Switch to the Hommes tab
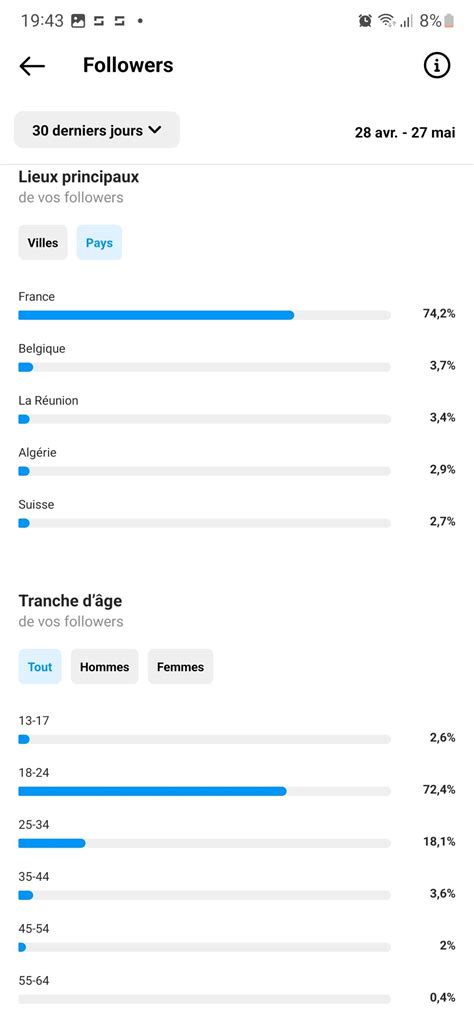Screen dimensions: 474x1016 104,667
